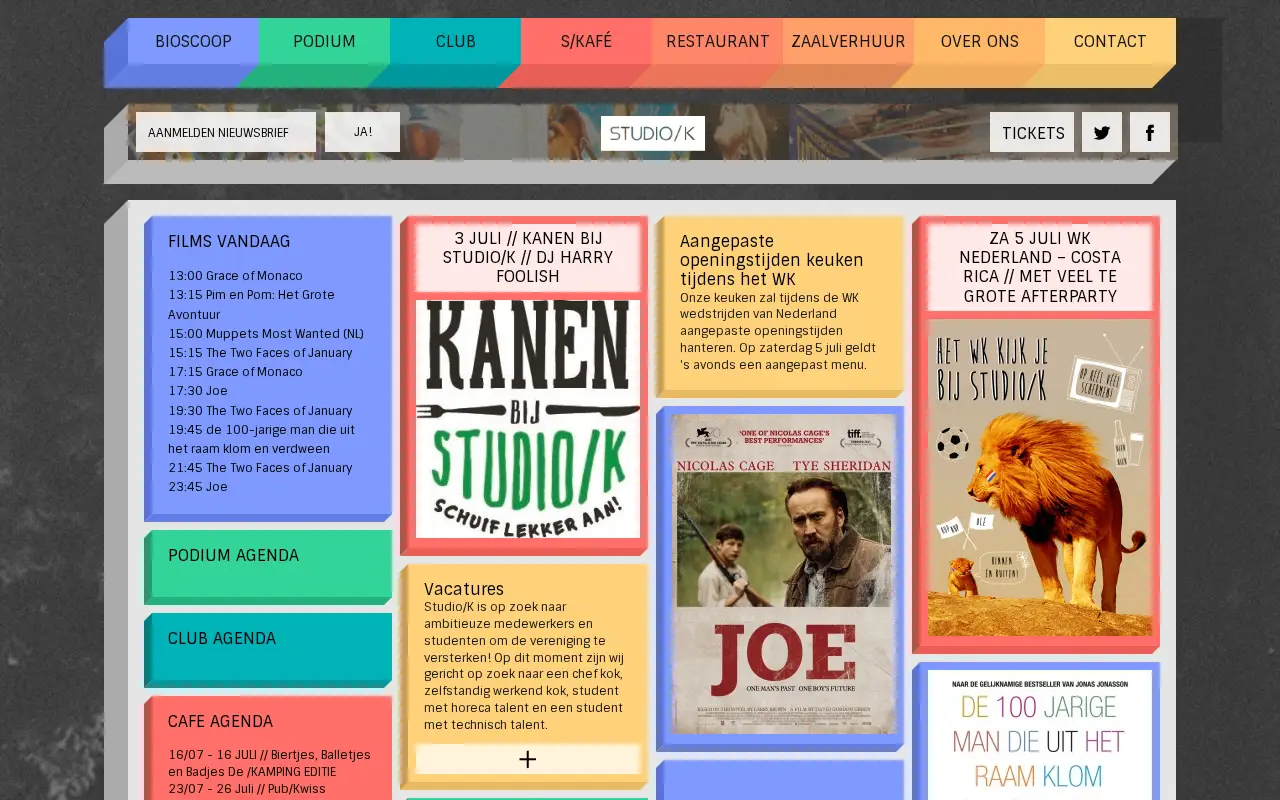Select the 17:30 Joe showing
This screenshot has height=800, width=1280.
198,391
